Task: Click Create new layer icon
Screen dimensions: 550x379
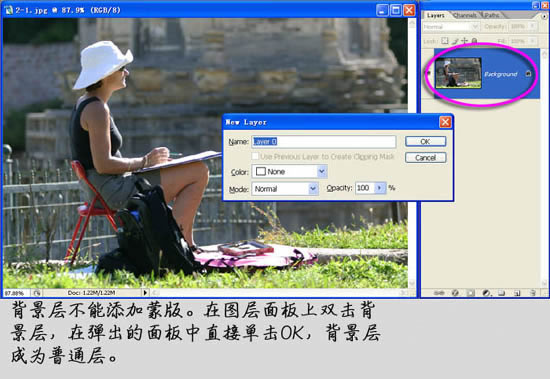Action: coord(517,293)
